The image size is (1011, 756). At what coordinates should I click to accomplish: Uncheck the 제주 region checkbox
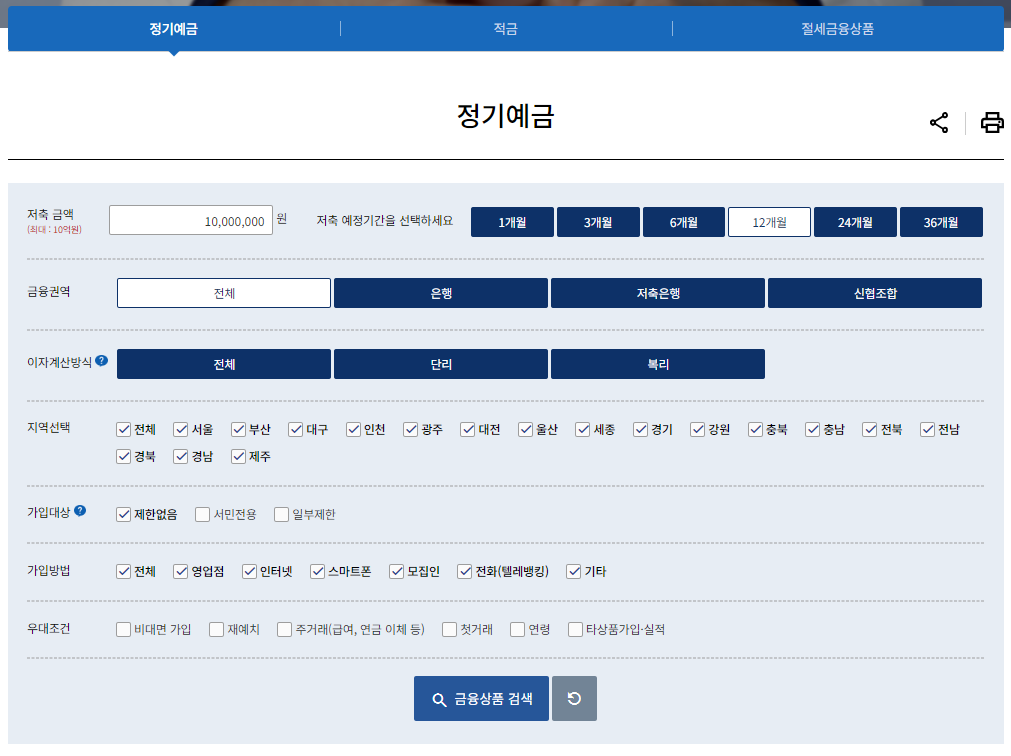point(239,457)
